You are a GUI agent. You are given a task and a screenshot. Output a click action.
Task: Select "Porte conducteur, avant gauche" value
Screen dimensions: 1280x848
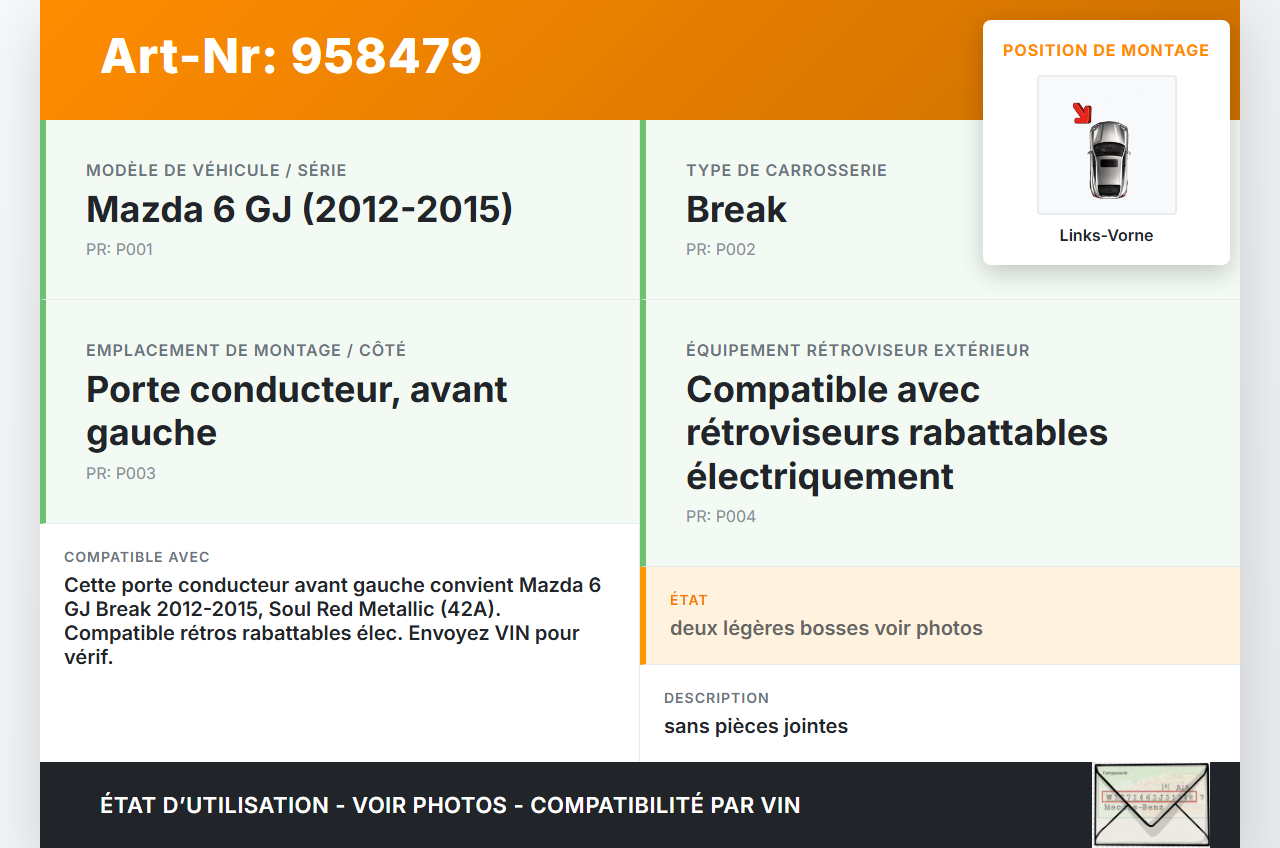coord(297,411)
